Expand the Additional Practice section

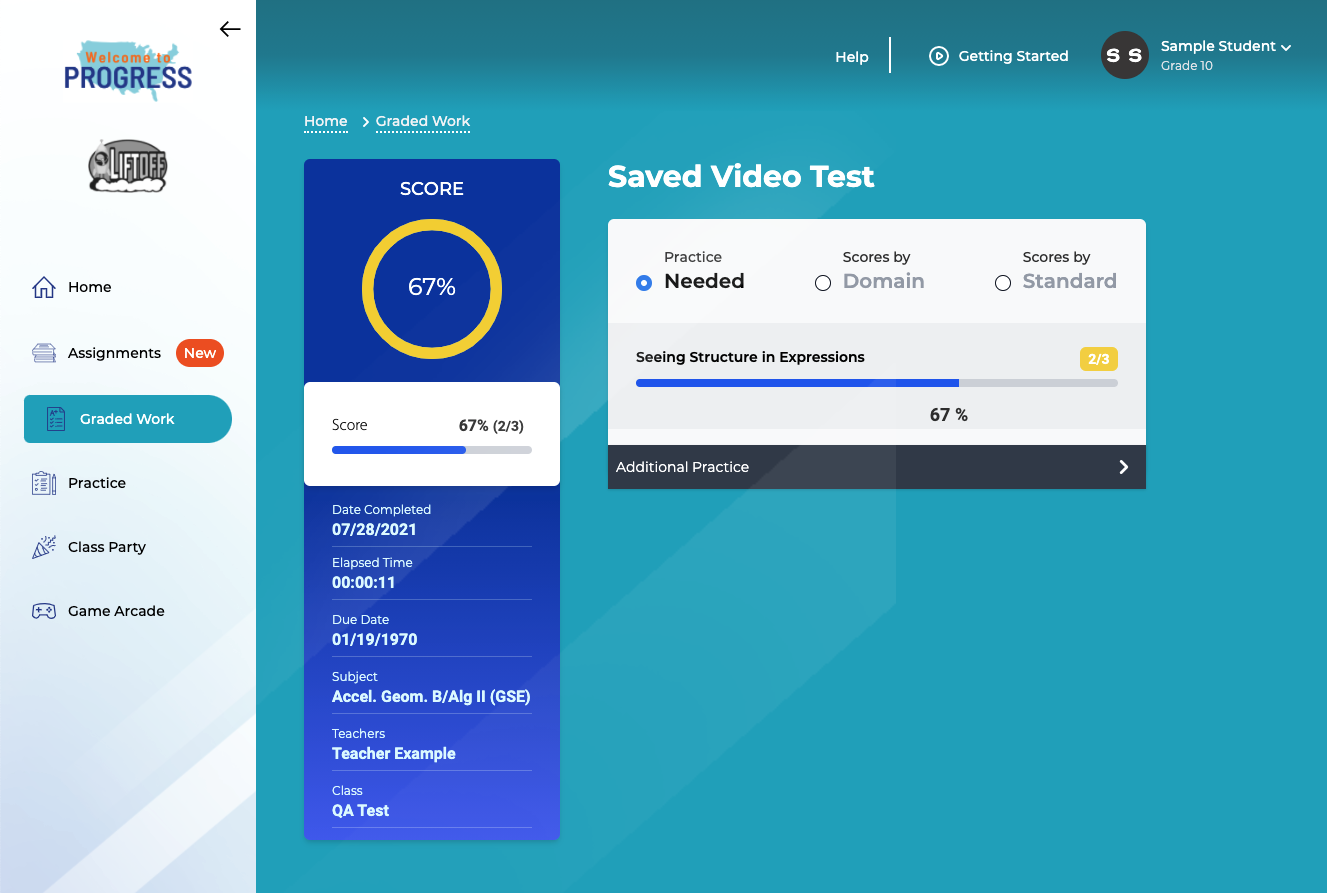(876, 466)
